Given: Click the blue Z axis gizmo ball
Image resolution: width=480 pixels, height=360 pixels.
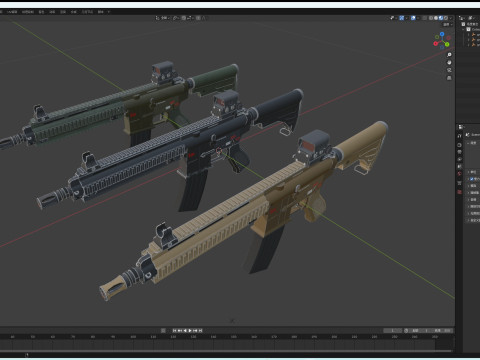Looking at the screenshot, I should [442, 34].
